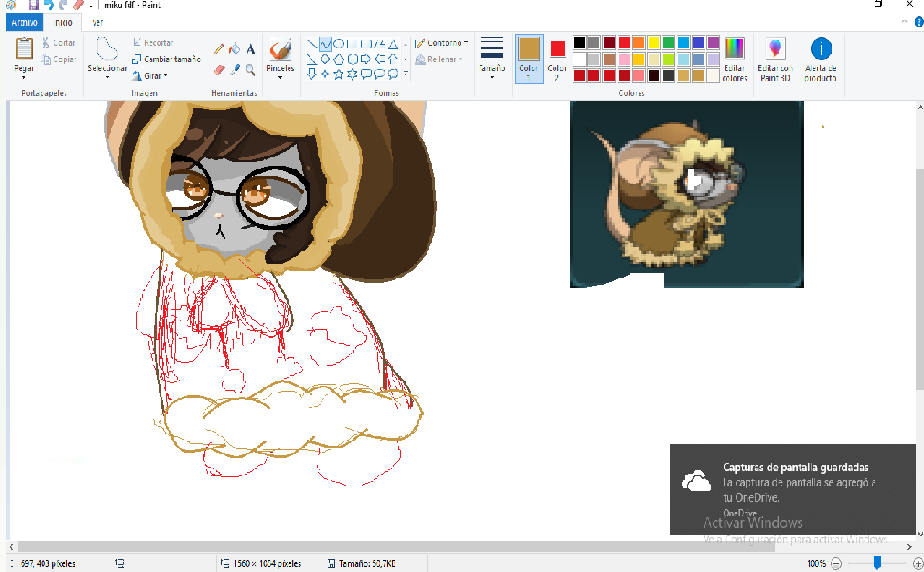The height and width of the screenshot is (572, 924).
Task: Choose the Line shape
Action: 312,44
